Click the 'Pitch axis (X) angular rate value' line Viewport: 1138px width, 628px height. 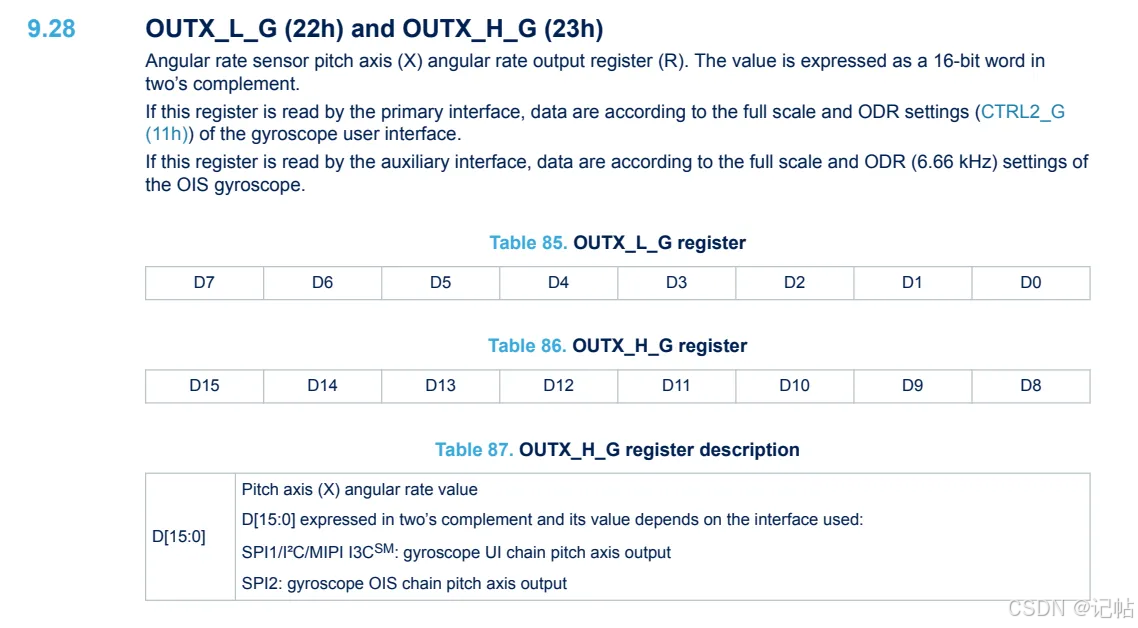pyautogui.click(x=360, y=490)
